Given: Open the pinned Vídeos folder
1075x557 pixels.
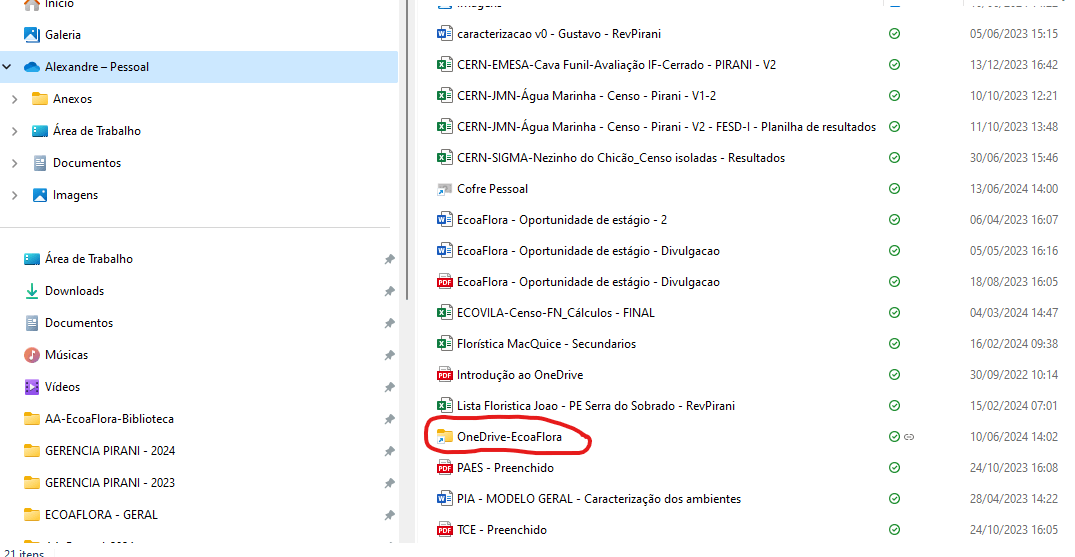Looking at the screenshot, I should (x=62, y=387).
